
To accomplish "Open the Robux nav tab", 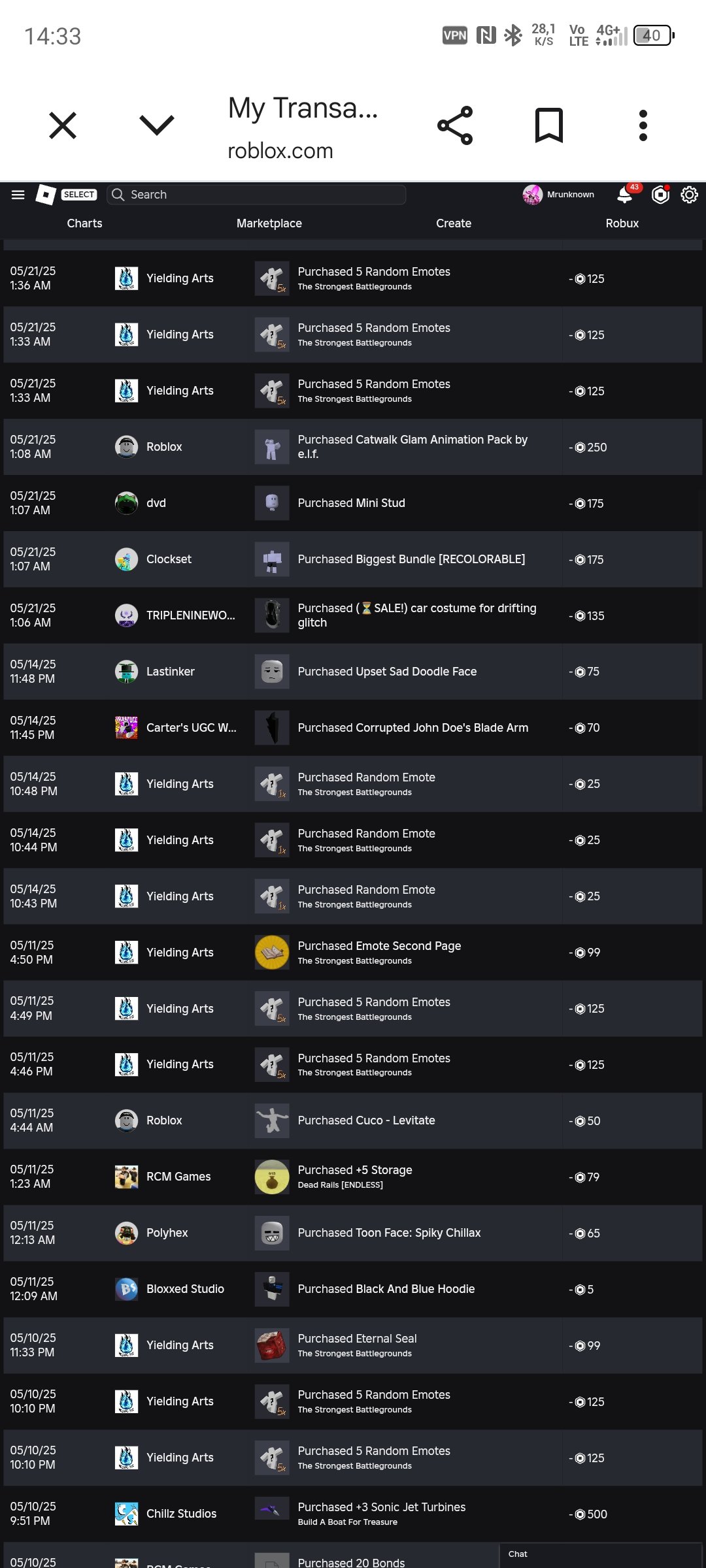I will click(622, 223).
